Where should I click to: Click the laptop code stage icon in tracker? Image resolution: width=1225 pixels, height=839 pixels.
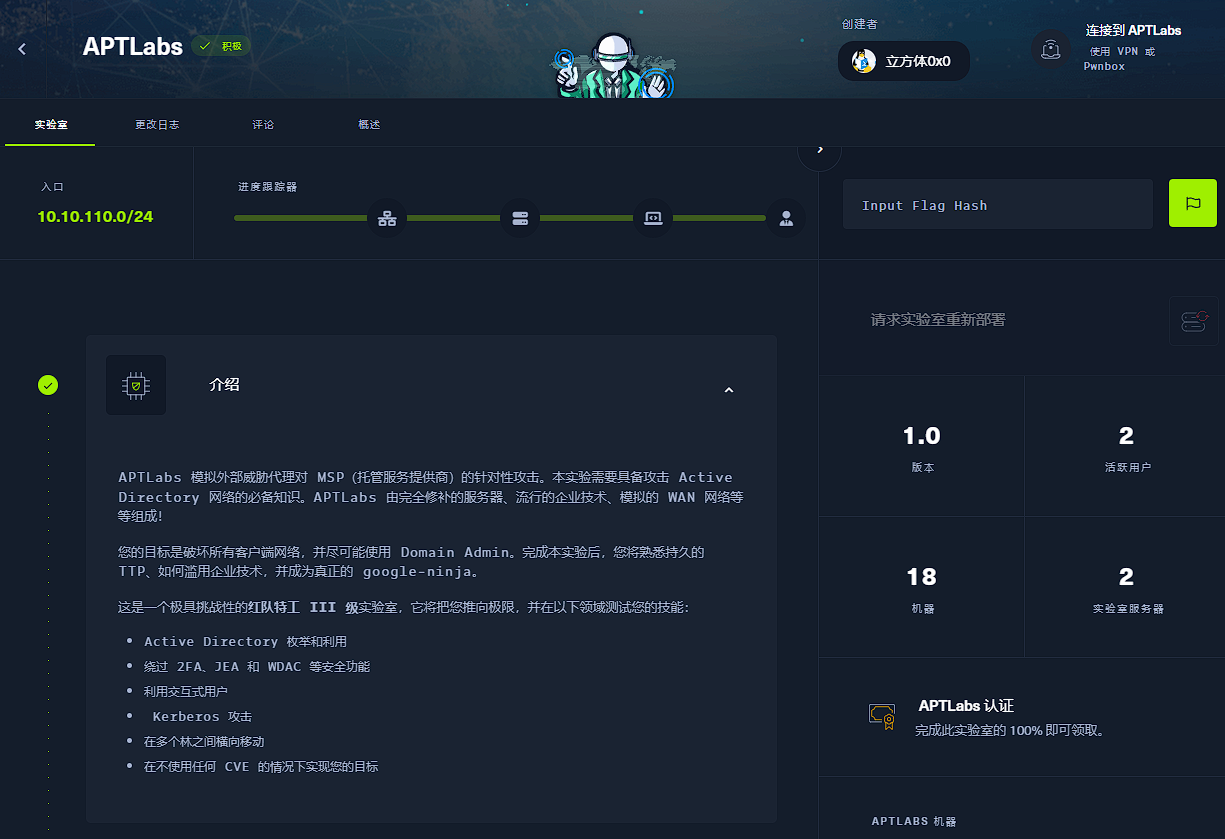pyautogui.click(x=653, y=218)
